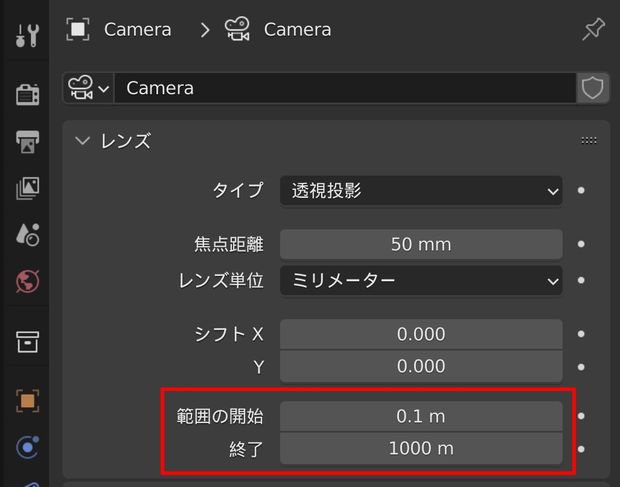Open the View Layer properties tab
This screenshot has width=620, height=487.
27,188
